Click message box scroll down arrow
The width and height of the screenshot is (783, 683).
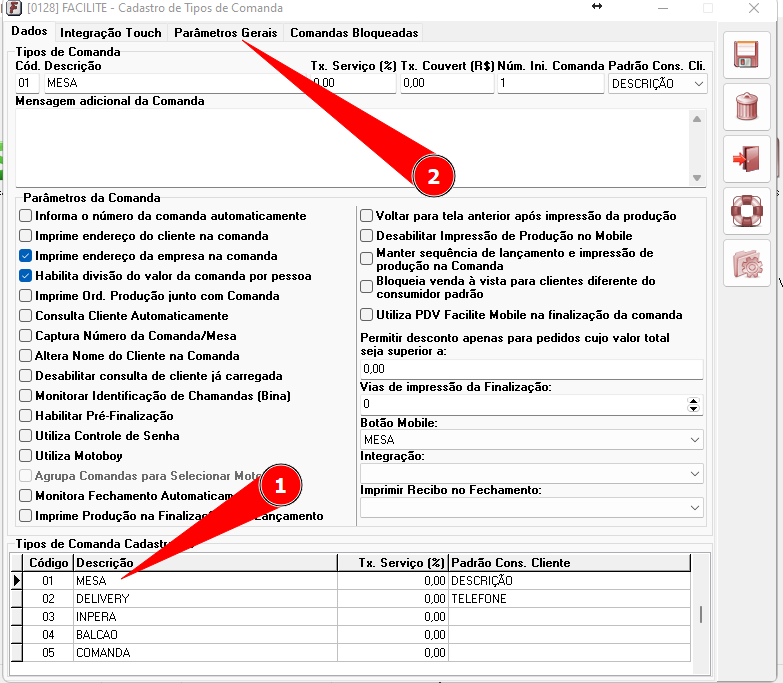point(697,178)
